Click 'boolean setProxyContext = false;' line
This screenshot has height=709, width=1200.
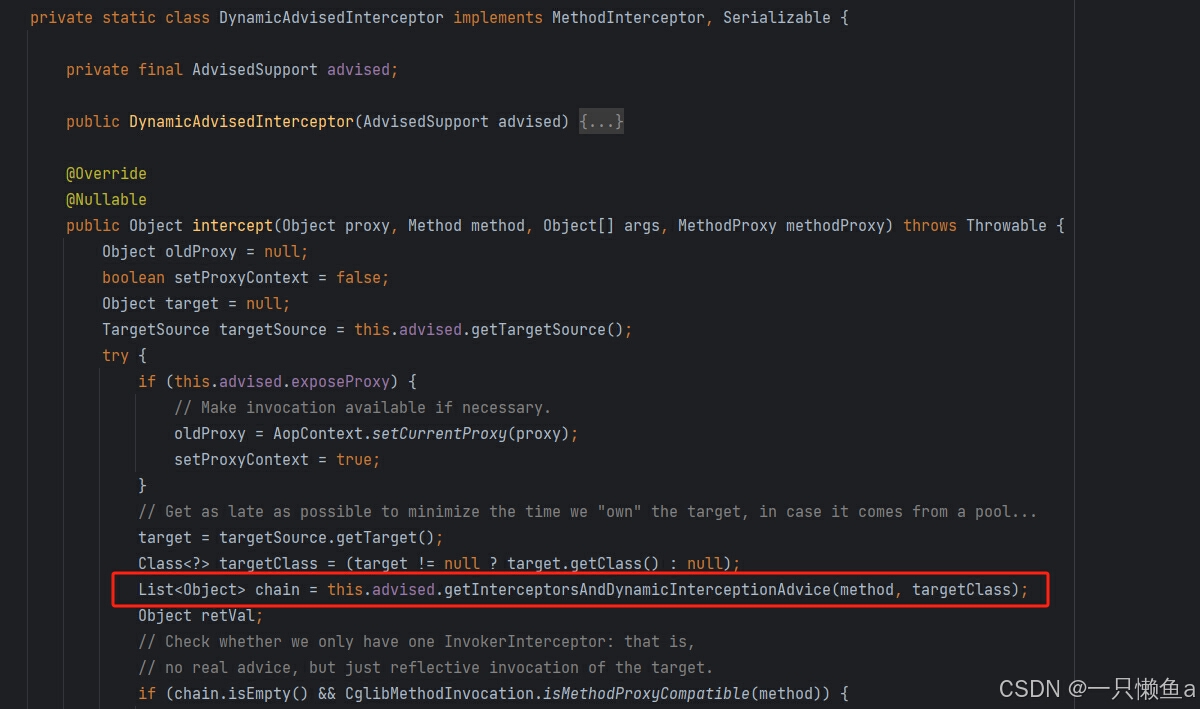pos(246,278)
